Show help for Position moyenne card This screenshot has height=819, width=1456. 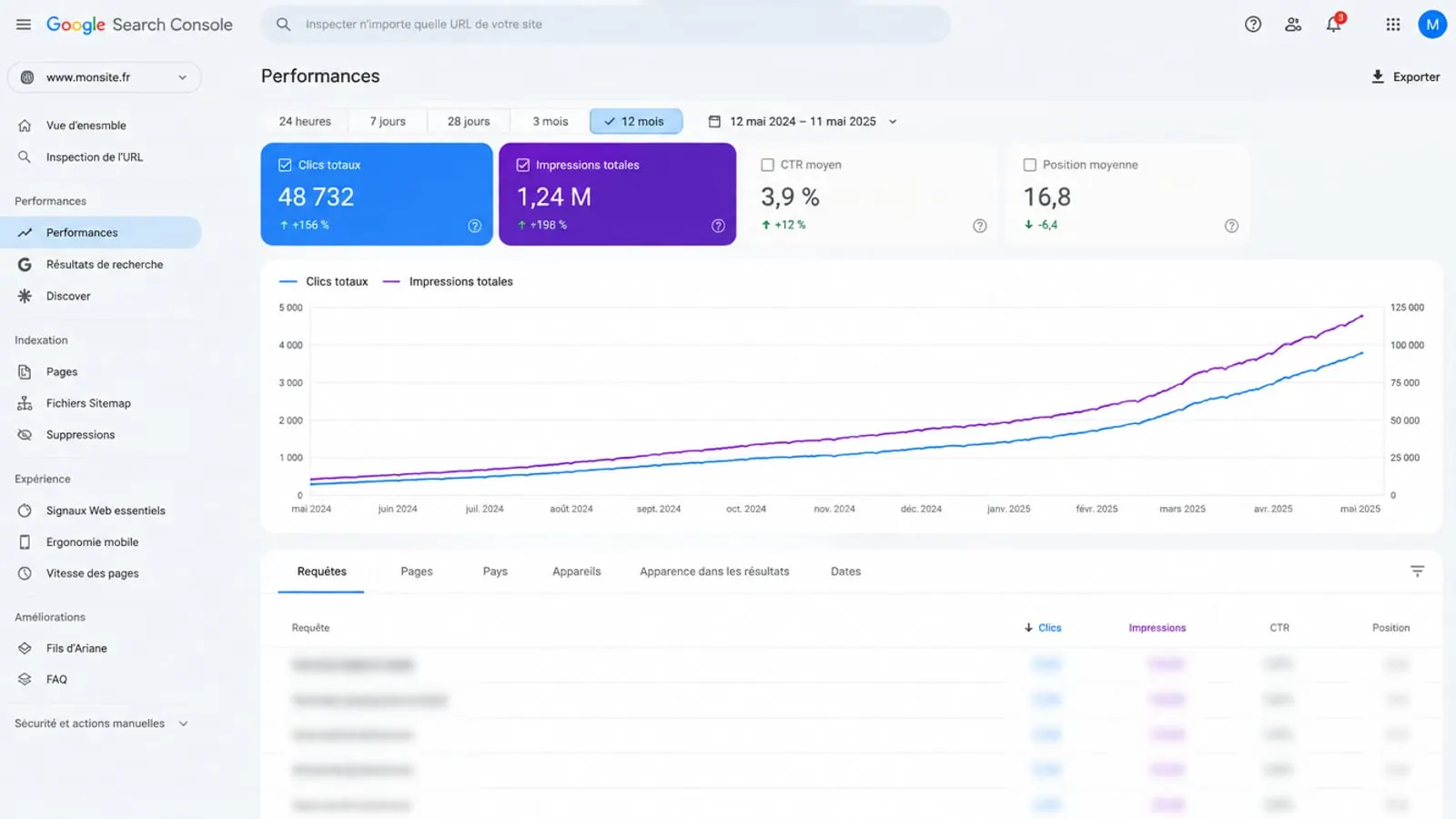point(1231,226)
